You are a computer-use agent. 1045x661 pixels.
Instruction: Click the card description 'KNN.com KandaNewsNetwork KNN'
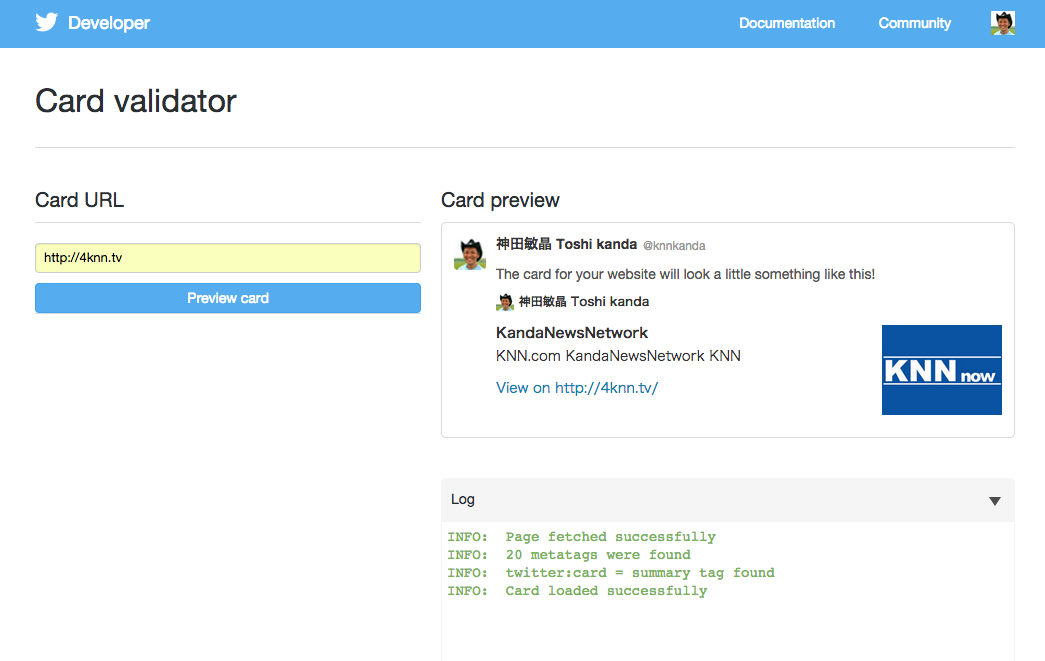618,356
